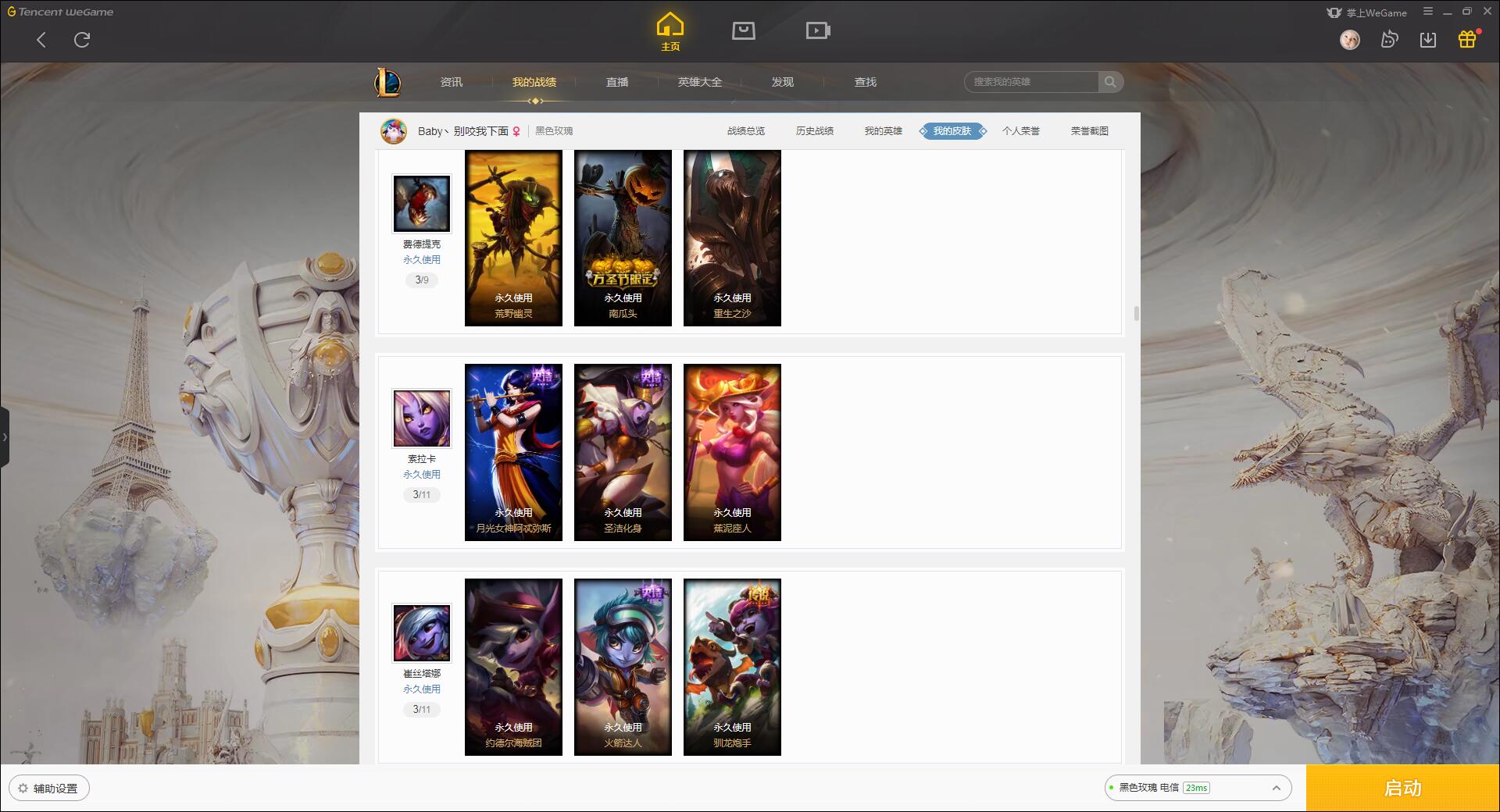1500x812 pixels.
Task: Click 崔丝塔娜's 3/11 skin count badge
Action: point(422,709)
